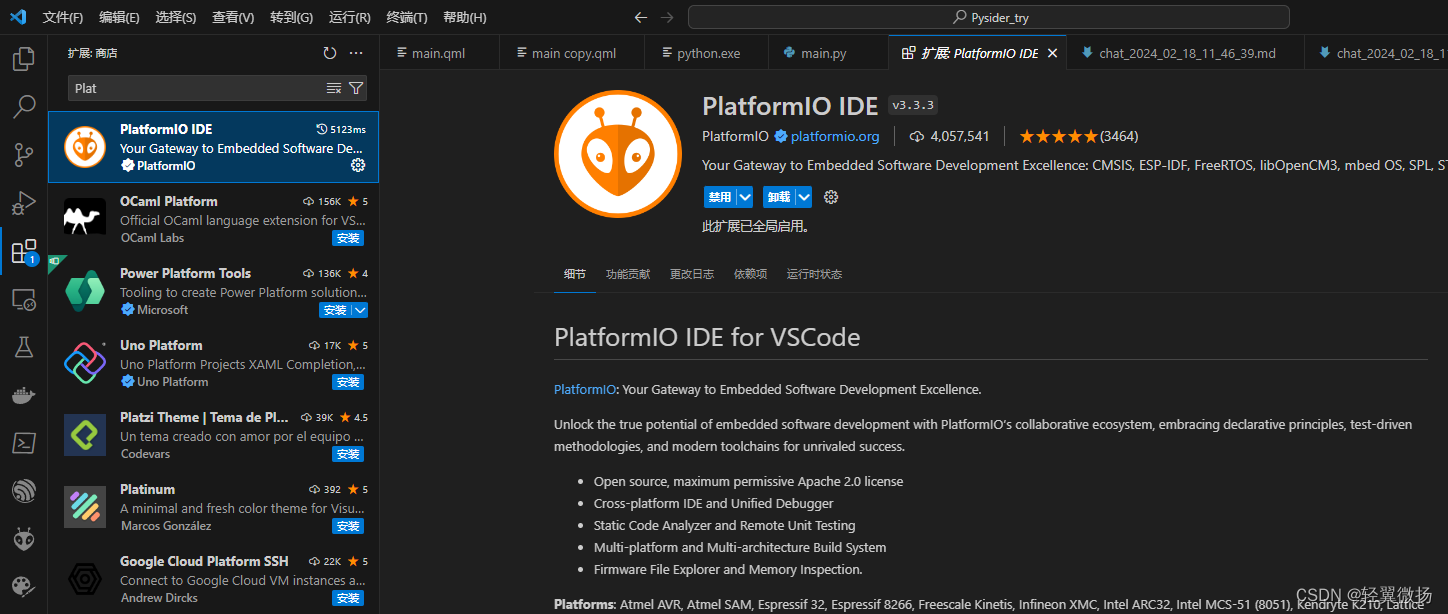Open the 运行(R) menu
Image resolution: width=1448 pixels, height=614 pixels.
point(349,18)
